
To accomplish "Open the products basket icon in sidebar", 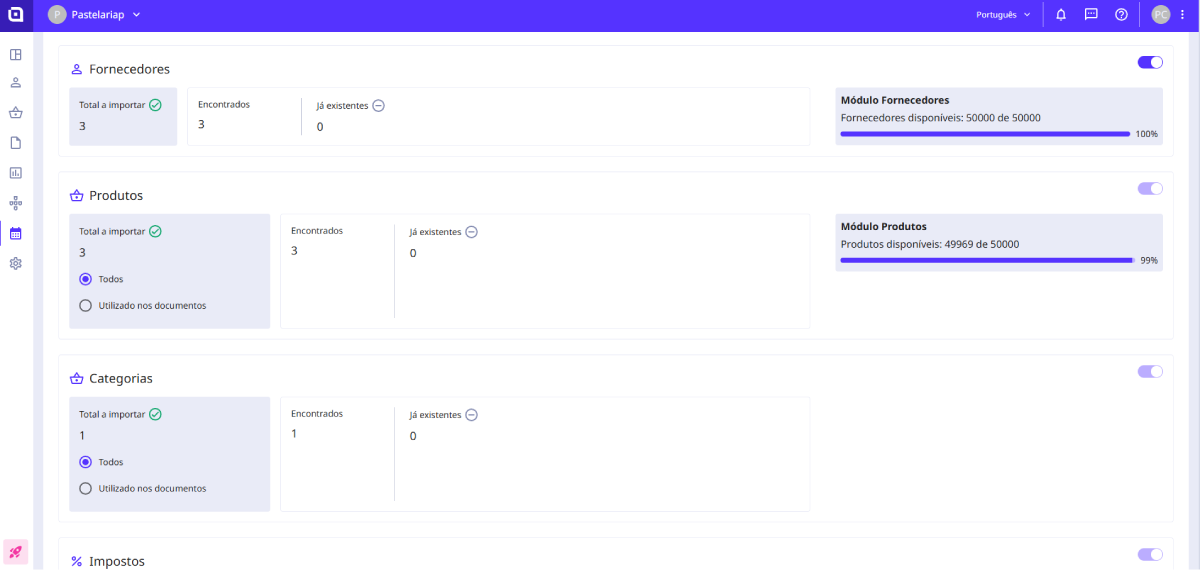I will [x=16, y=112].
